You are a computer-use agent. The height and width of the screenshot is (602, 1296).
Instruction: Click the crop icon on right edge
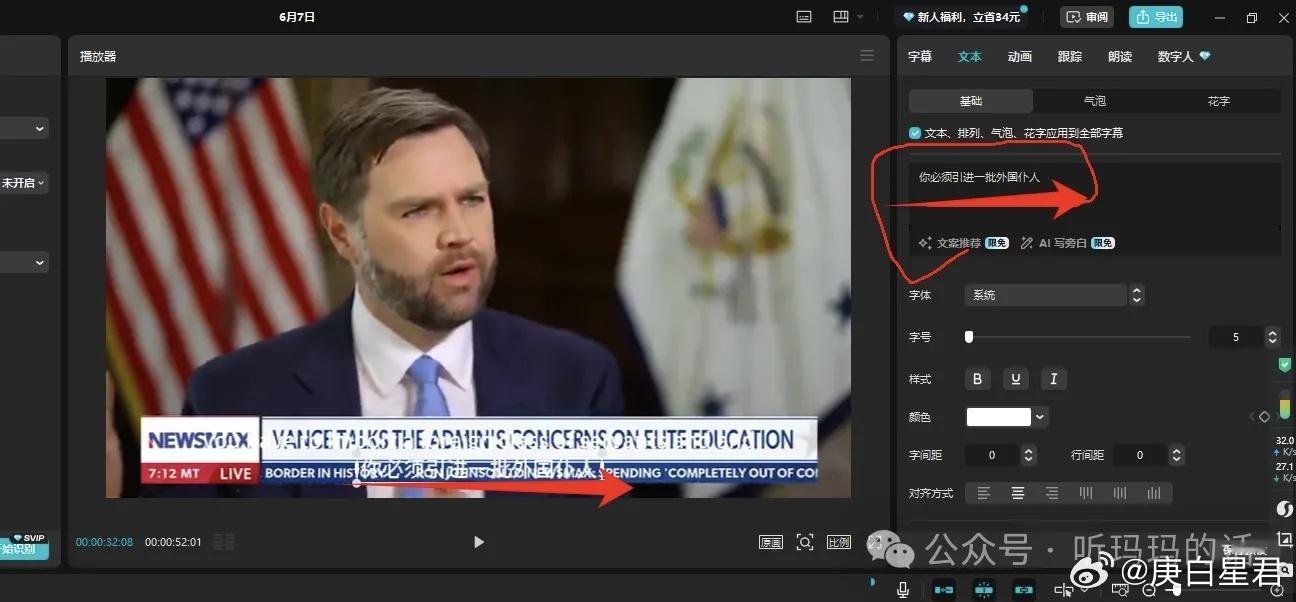click(1285, 540)
